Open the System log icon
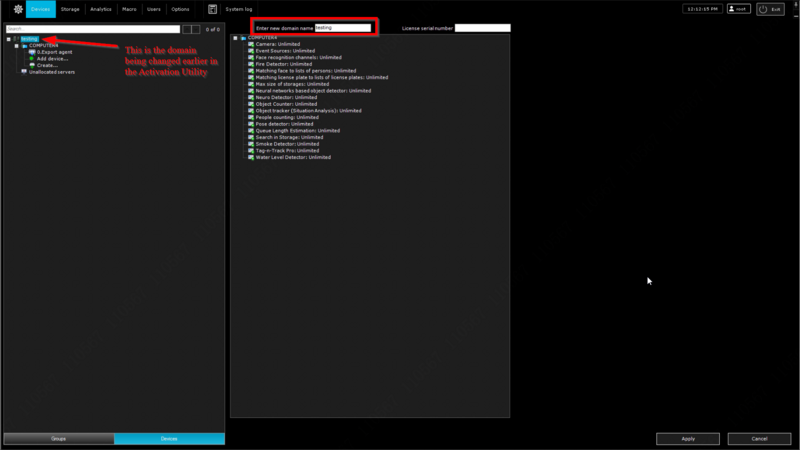 [212, 9]
